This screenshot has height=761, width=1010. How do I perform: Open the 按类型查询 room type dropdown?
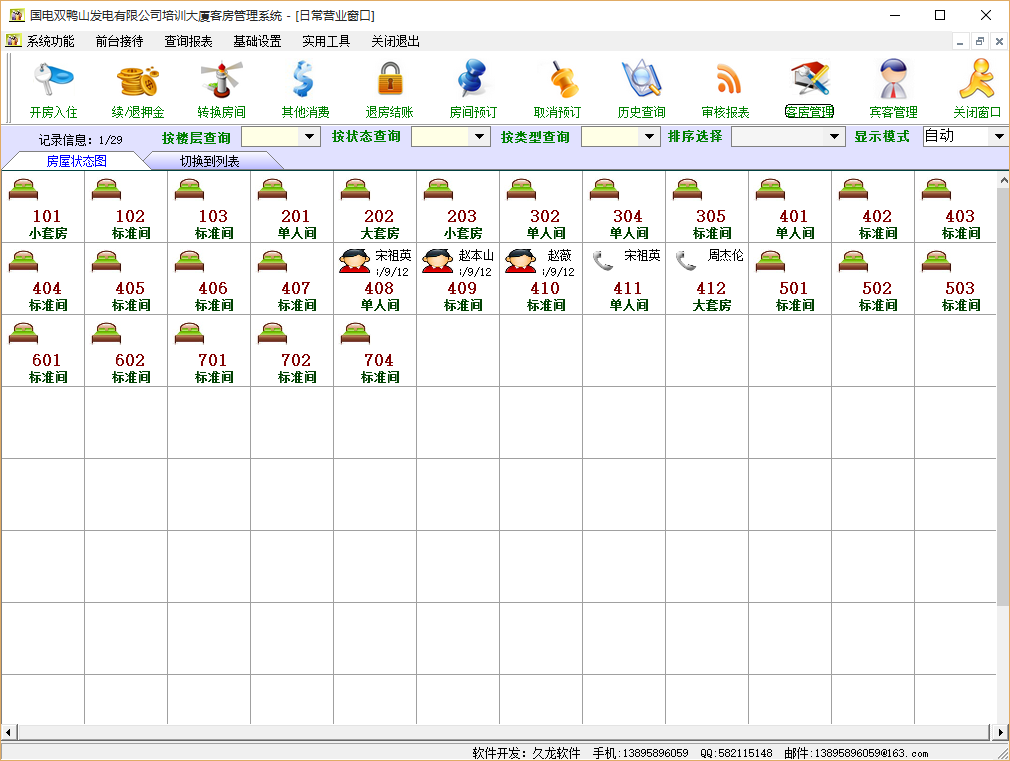pos(650,137)
